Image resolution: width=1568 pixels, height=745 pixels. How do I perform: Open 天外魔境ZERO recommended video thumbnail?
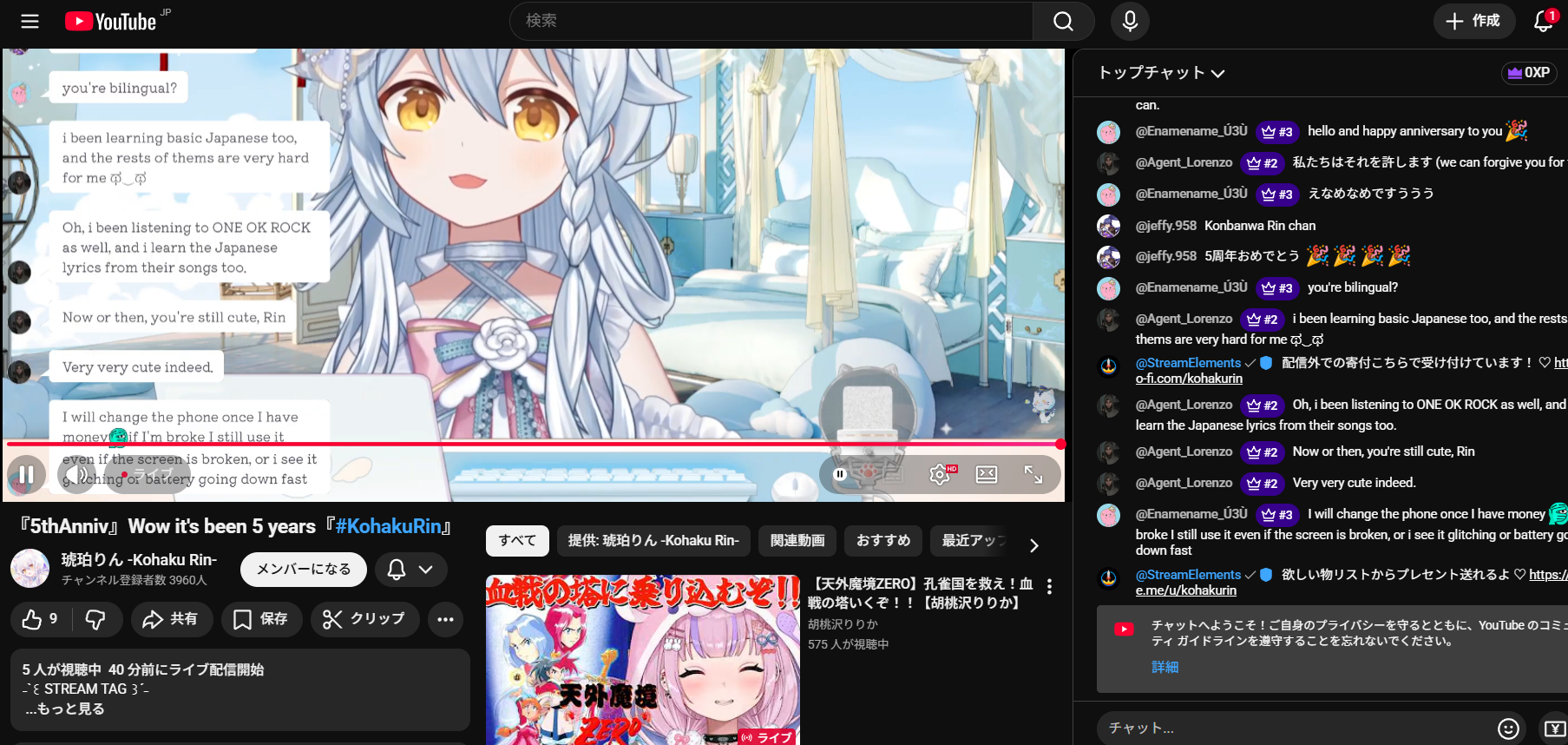click(643, 660)
